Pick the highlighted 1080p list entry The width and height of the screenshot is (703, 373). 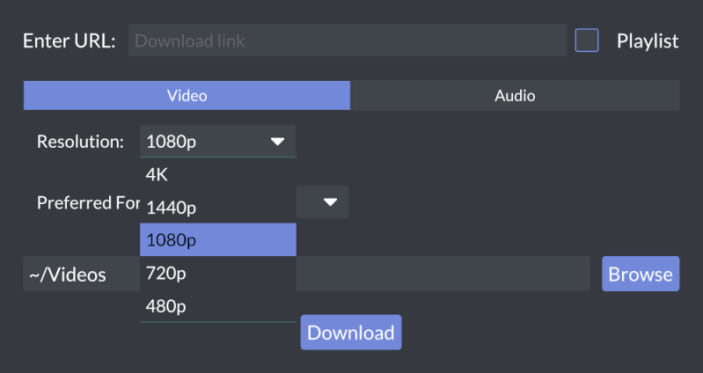(x=218, y=240)
